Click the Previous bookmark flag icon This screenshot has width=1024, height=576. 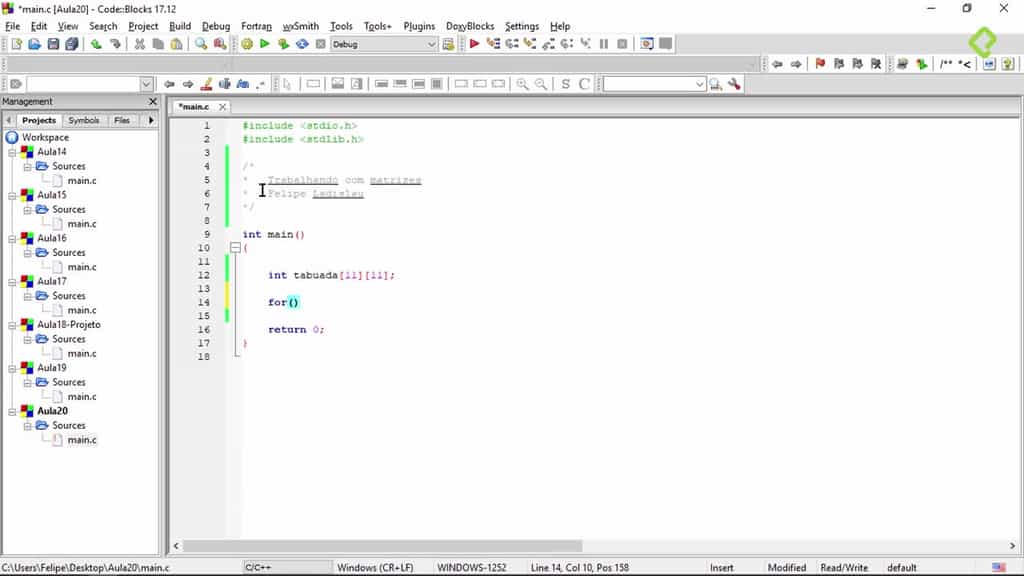(x=839, y=64)
